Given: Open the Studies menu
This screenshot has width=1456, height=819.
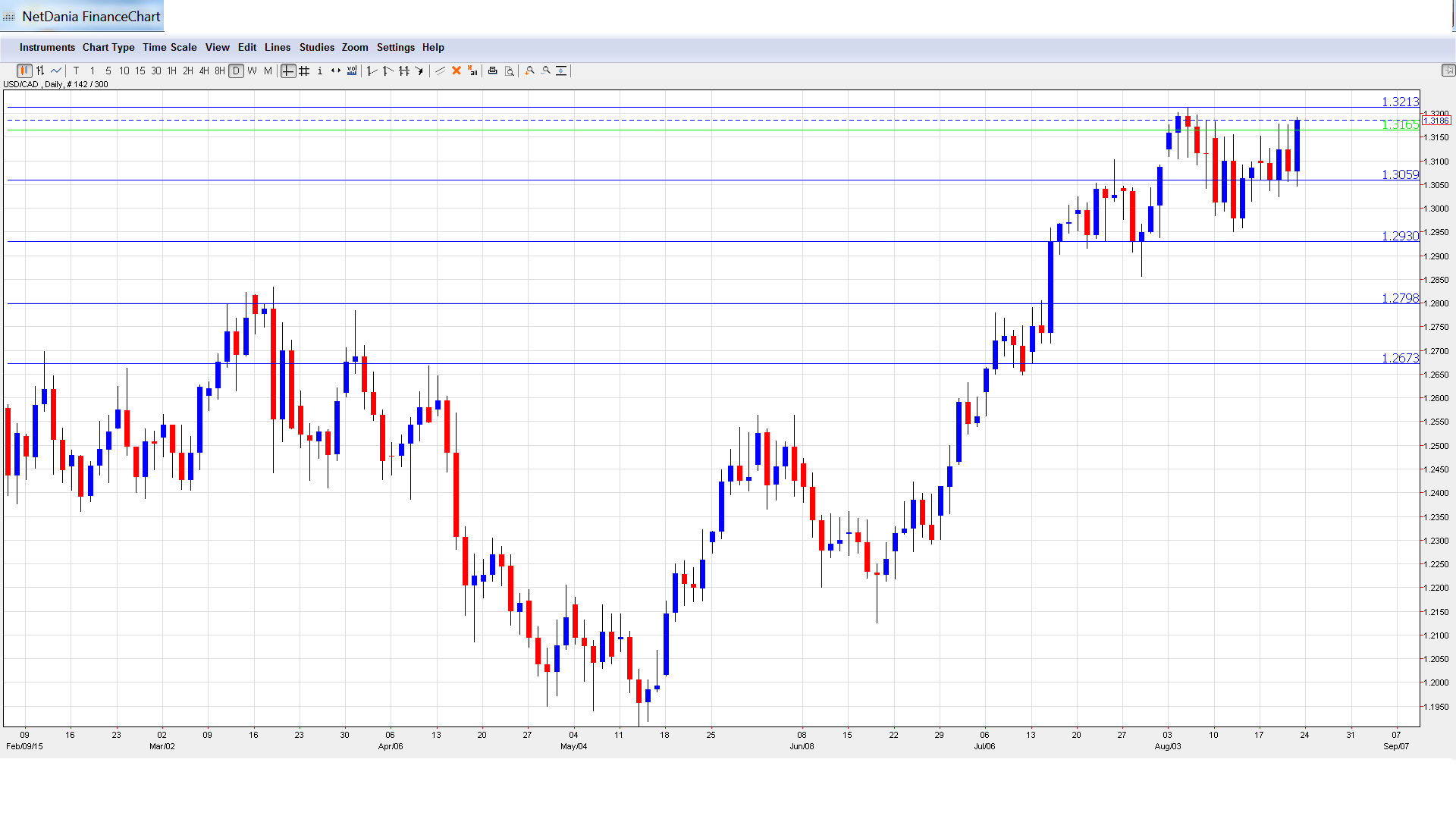Looking at the screenshot, I should (316, 47).
